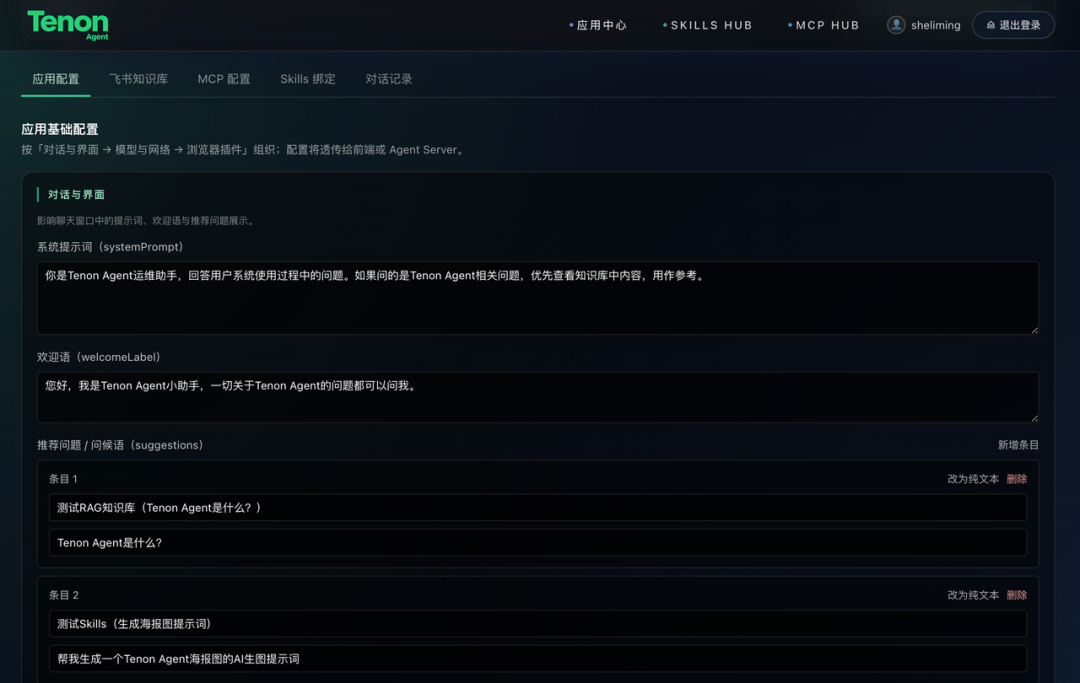Switch to the Skills 绑定 tab

tap(308, 79)
